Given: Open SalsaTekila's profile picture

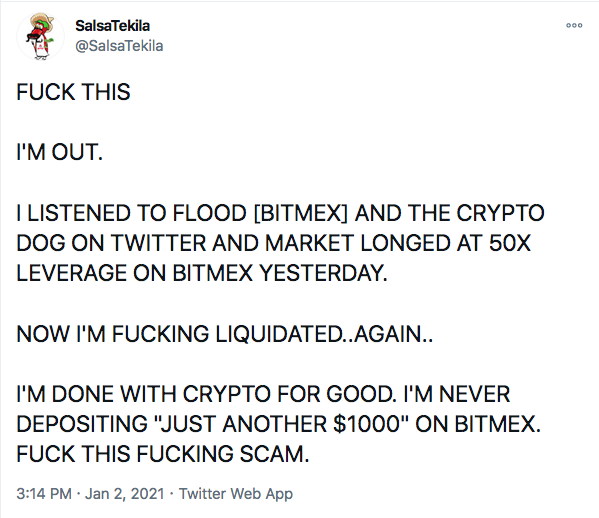Looking at the screenshot, I should pyautogui.click(x=40, y=37).
